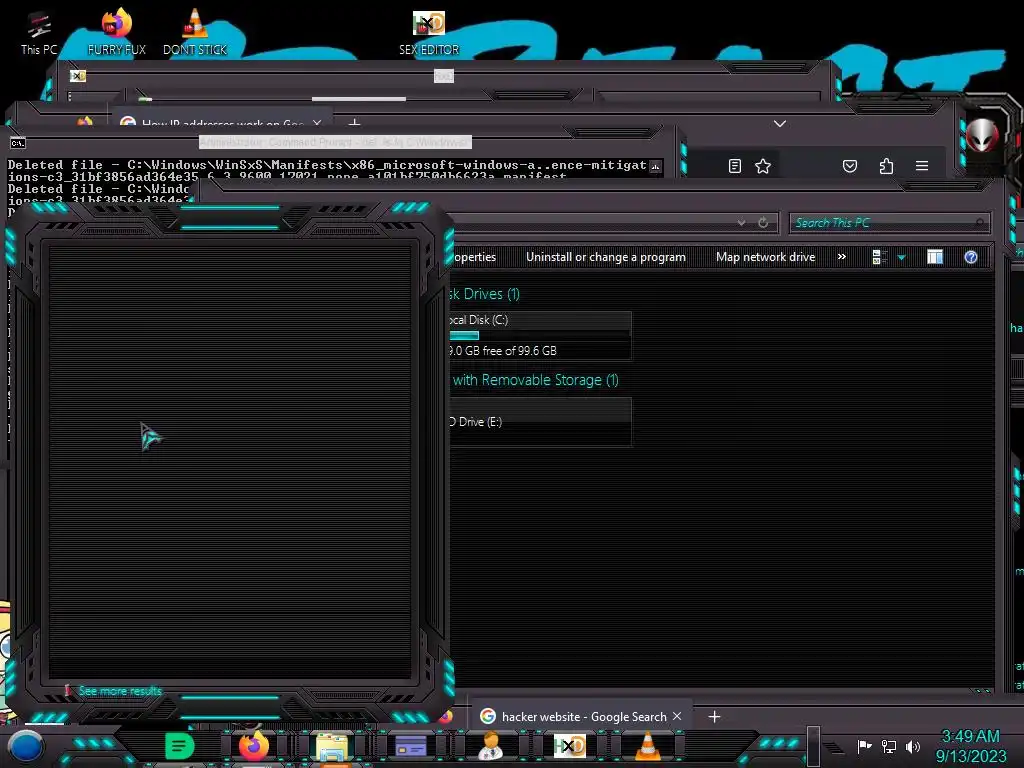
Task: Click the hex editor window title icon
Action: pos(78,76)
